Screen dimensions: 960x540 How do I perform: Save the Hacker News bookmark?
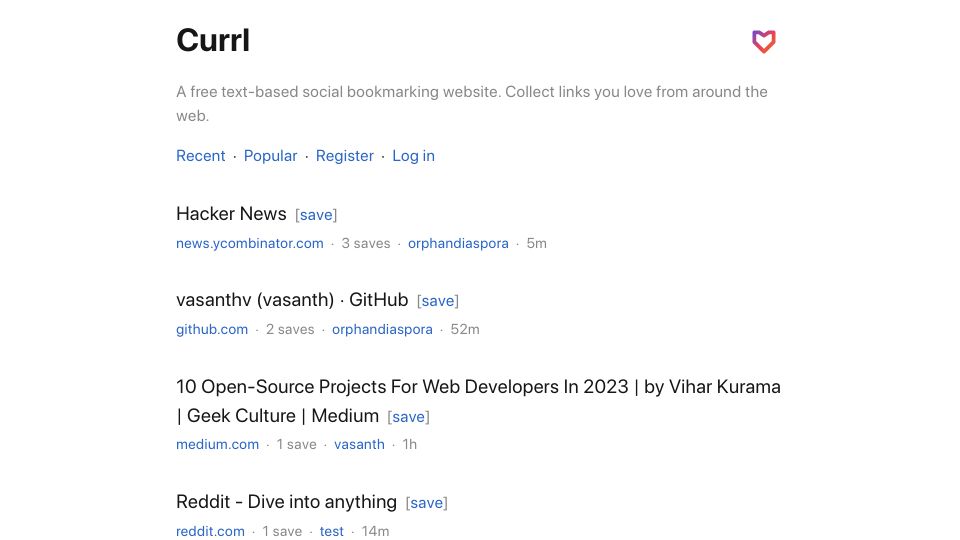316,215
